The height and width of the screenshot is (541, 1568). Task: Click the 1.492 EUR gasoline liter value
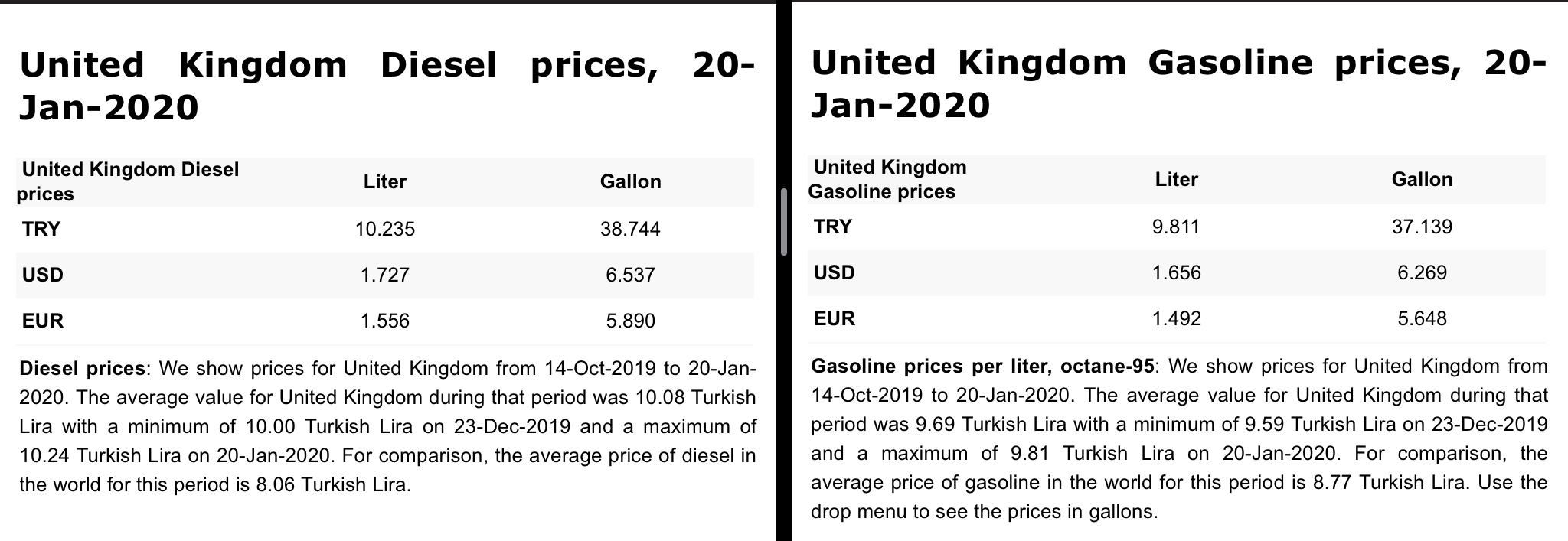[1176, 318]
